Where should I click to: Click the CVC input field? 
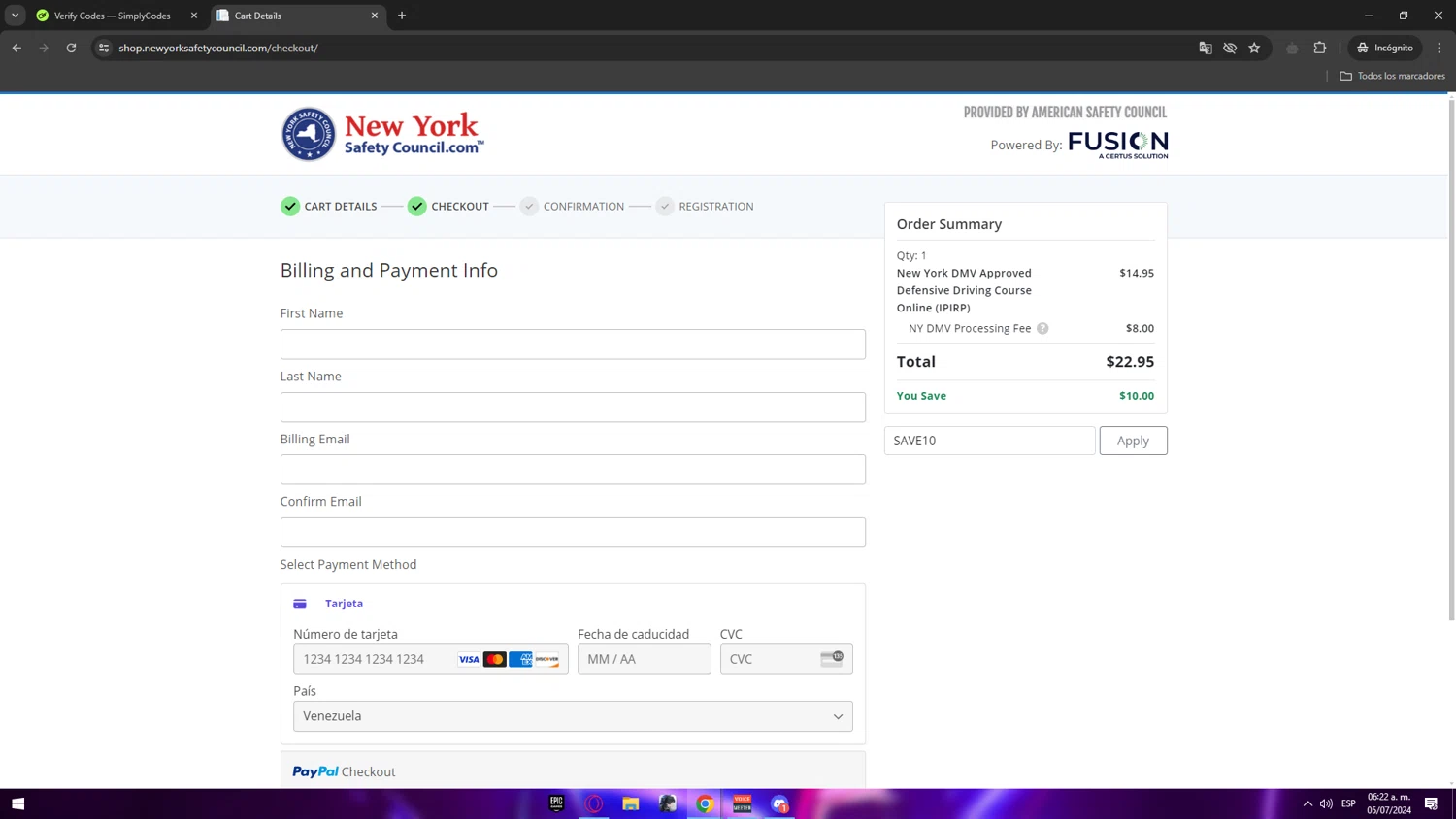pos(786,659)
